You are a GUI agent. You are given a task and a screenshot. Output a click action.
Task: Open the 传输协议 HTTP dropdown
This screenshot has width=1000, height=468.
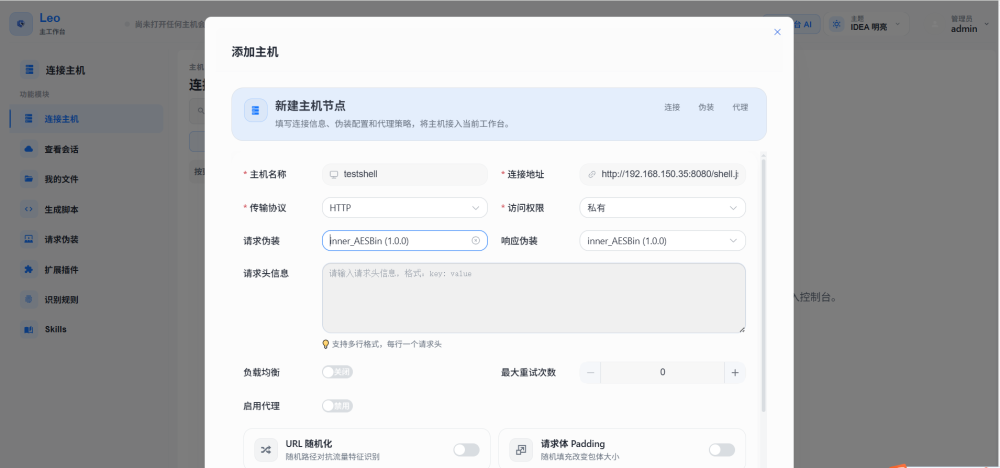tap(405, 208)
